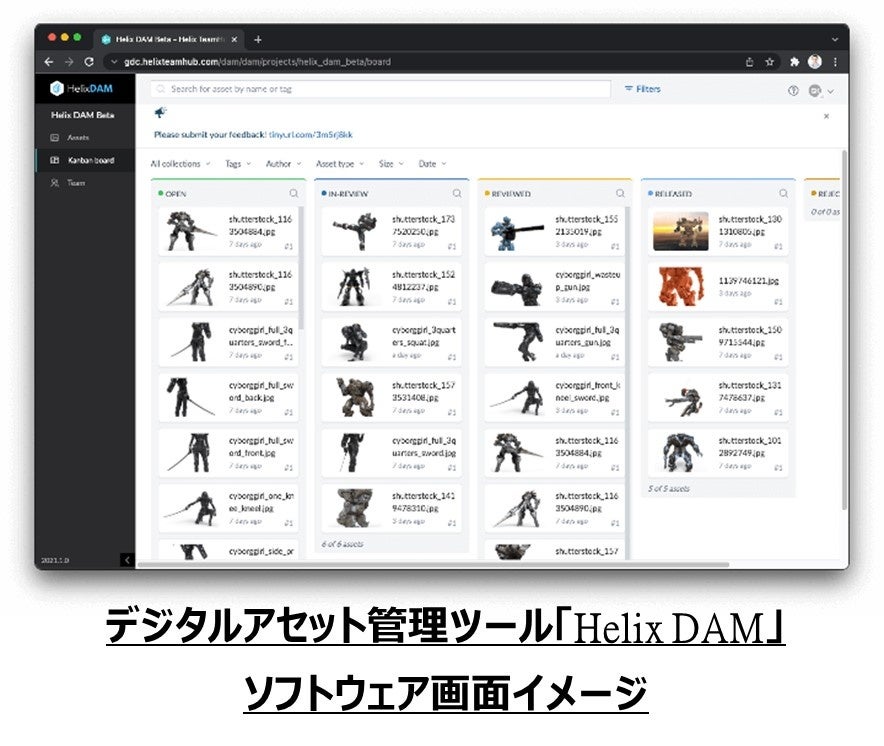
Task: Open shutterstock_1573531408.jpg card in IN-REVIEW
Action: coord(391,398)
